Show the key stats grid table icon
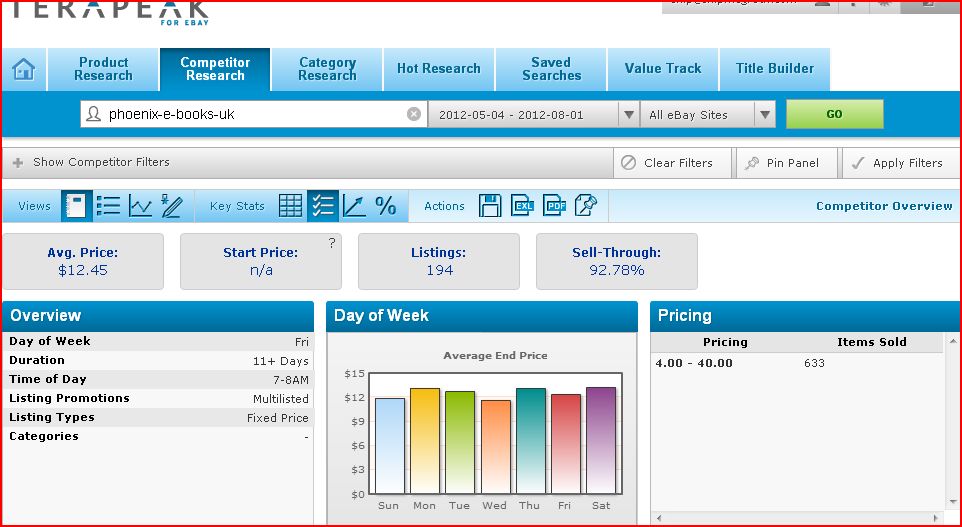Image resolution: width=962 pixels, height=527 pixels. point(290,206)
